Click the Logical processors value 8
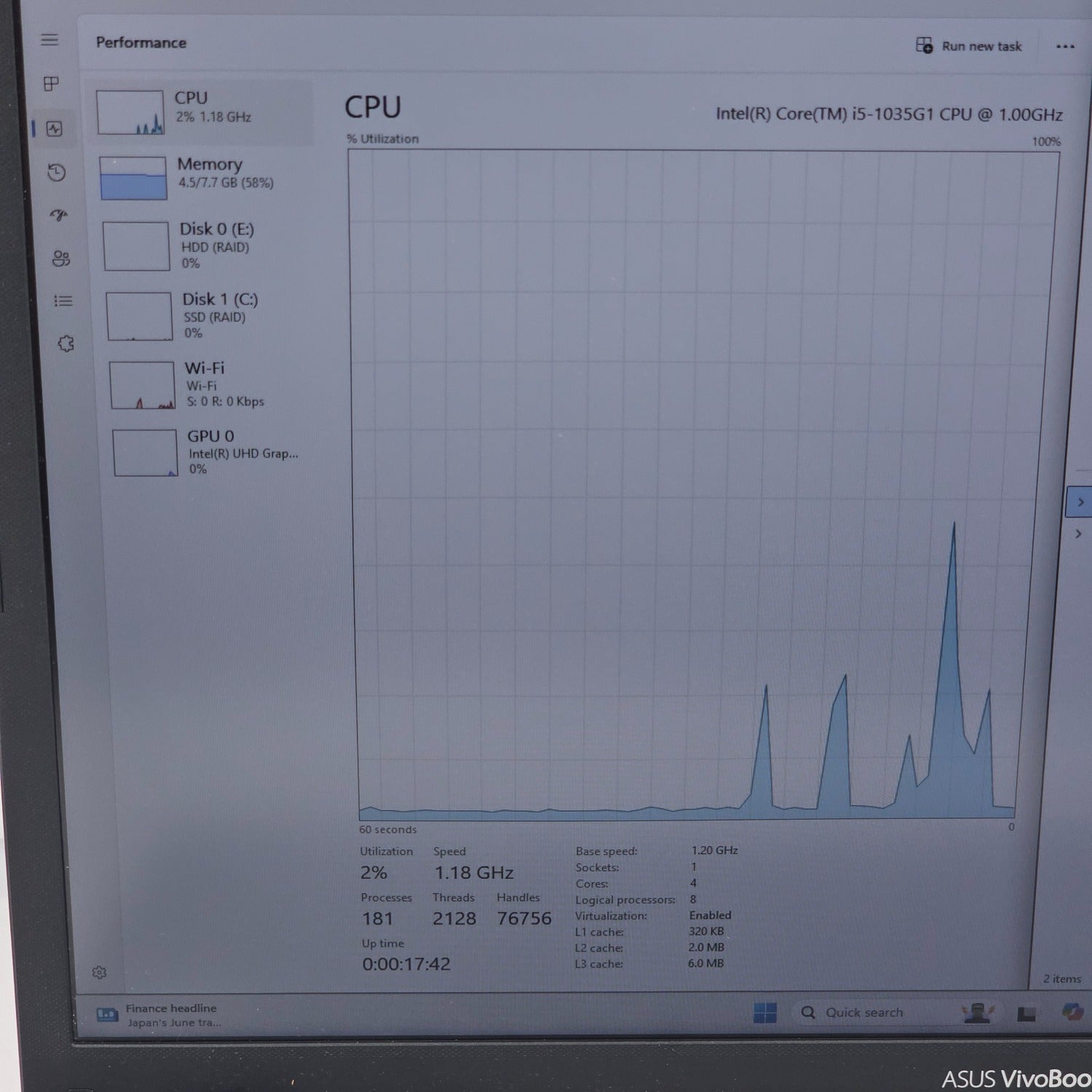The image size is (1092, 1092). pyautogui.click(x=693, y=899)
